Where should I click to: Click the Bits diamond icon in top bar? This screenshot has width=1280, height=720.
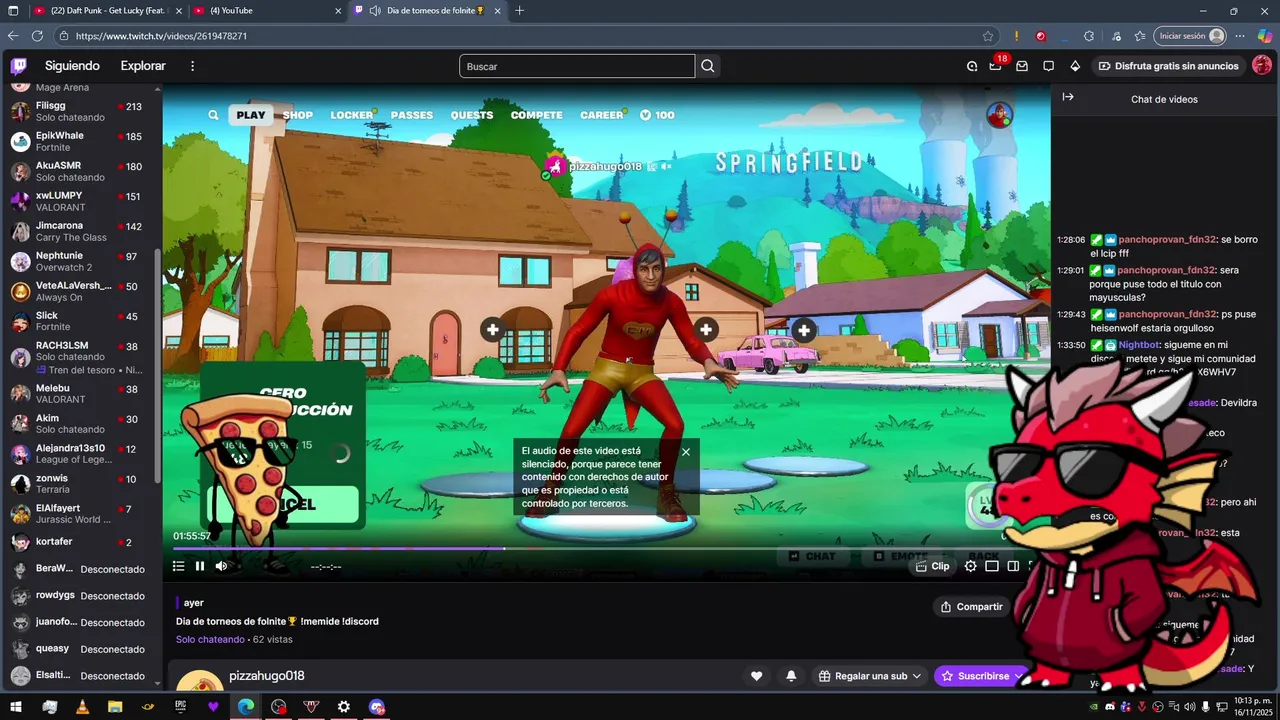1075,66
